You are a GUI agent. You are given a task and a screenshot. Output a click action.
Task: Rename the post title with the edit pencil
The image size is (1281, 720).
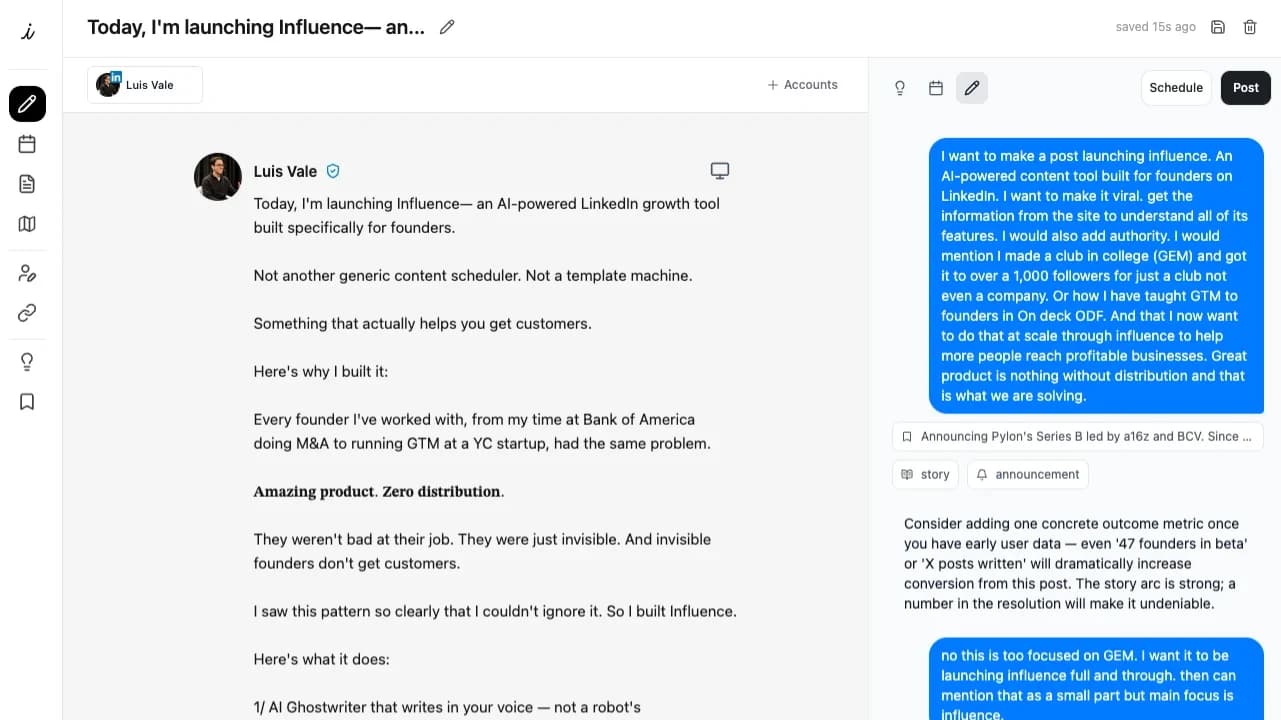coord(446,27)
